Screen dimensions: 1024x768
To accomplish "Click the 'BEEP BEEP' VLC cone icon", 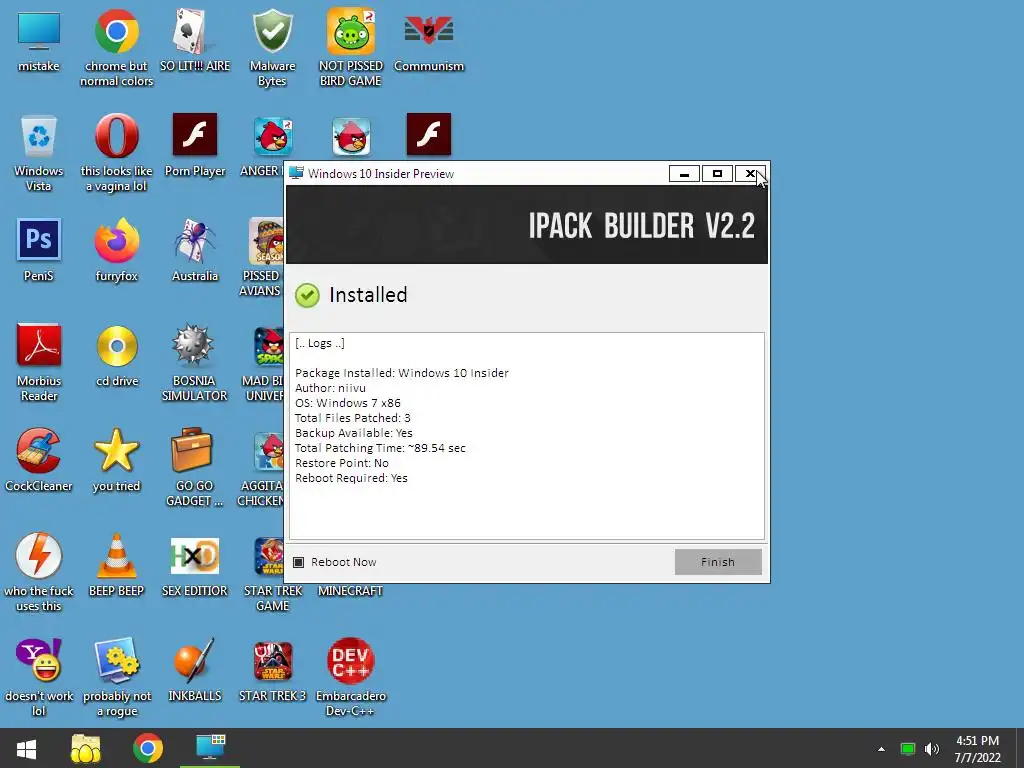I will (116, 555).
